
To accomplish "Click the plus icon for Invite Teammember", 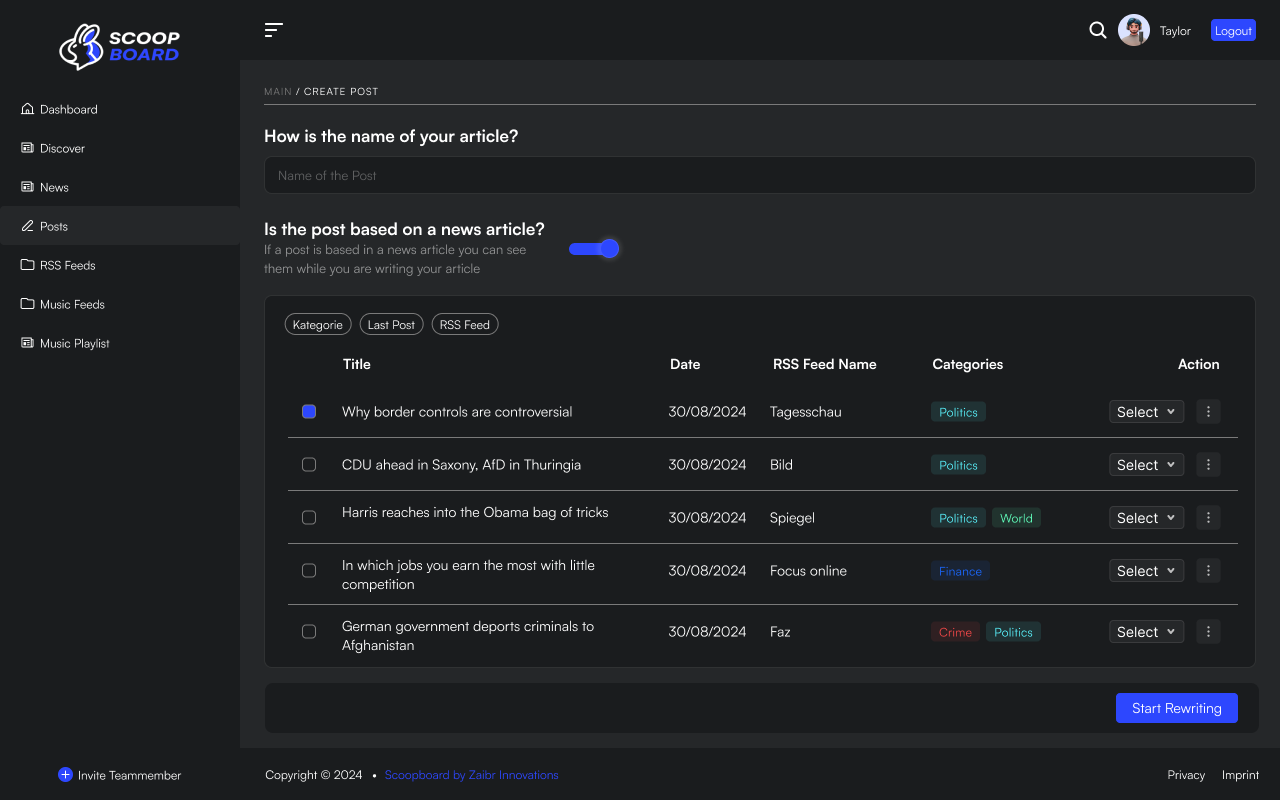I will (65, 775).
